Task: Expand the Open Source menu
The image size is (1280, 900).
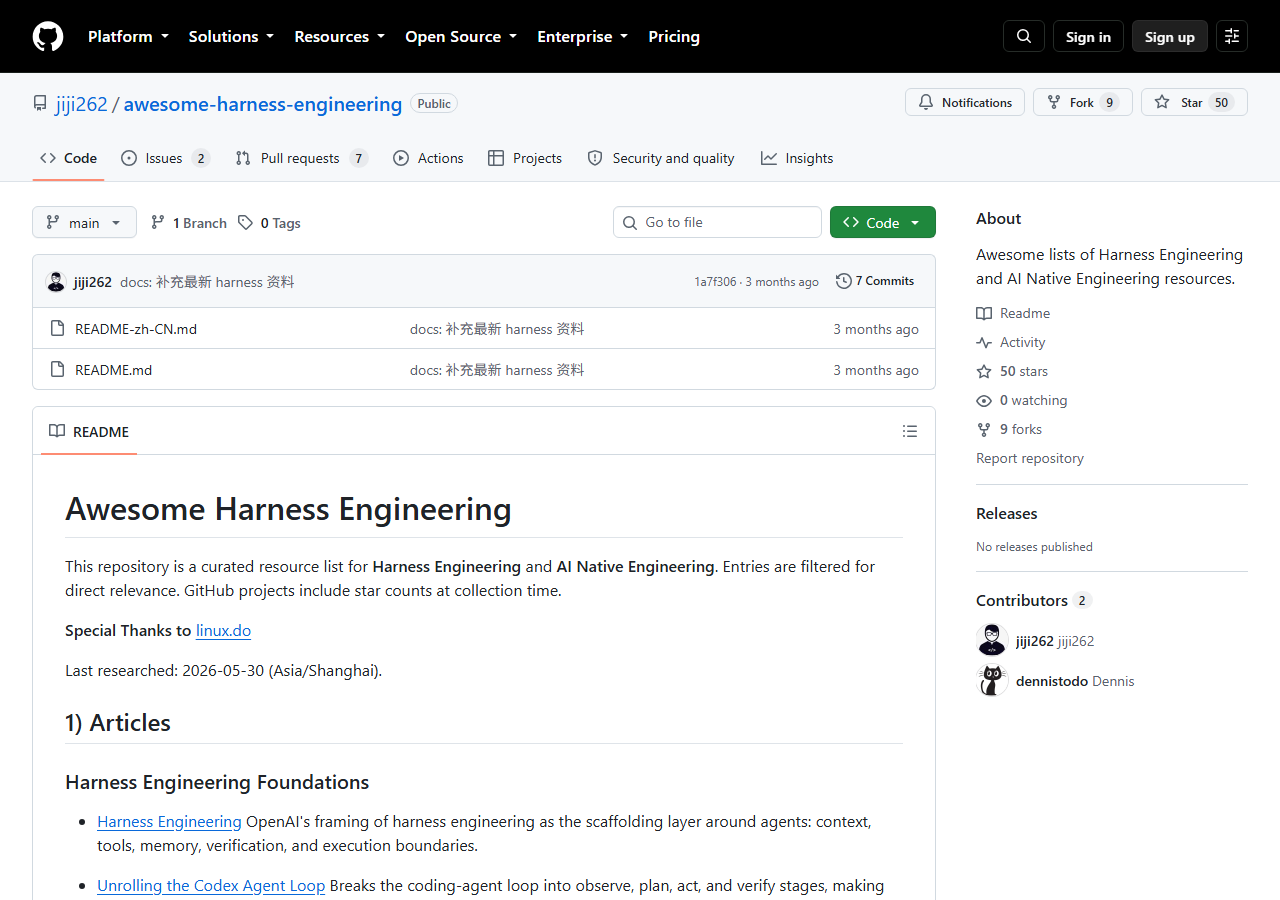Action: pyautogui.click(x=461, y=36)
